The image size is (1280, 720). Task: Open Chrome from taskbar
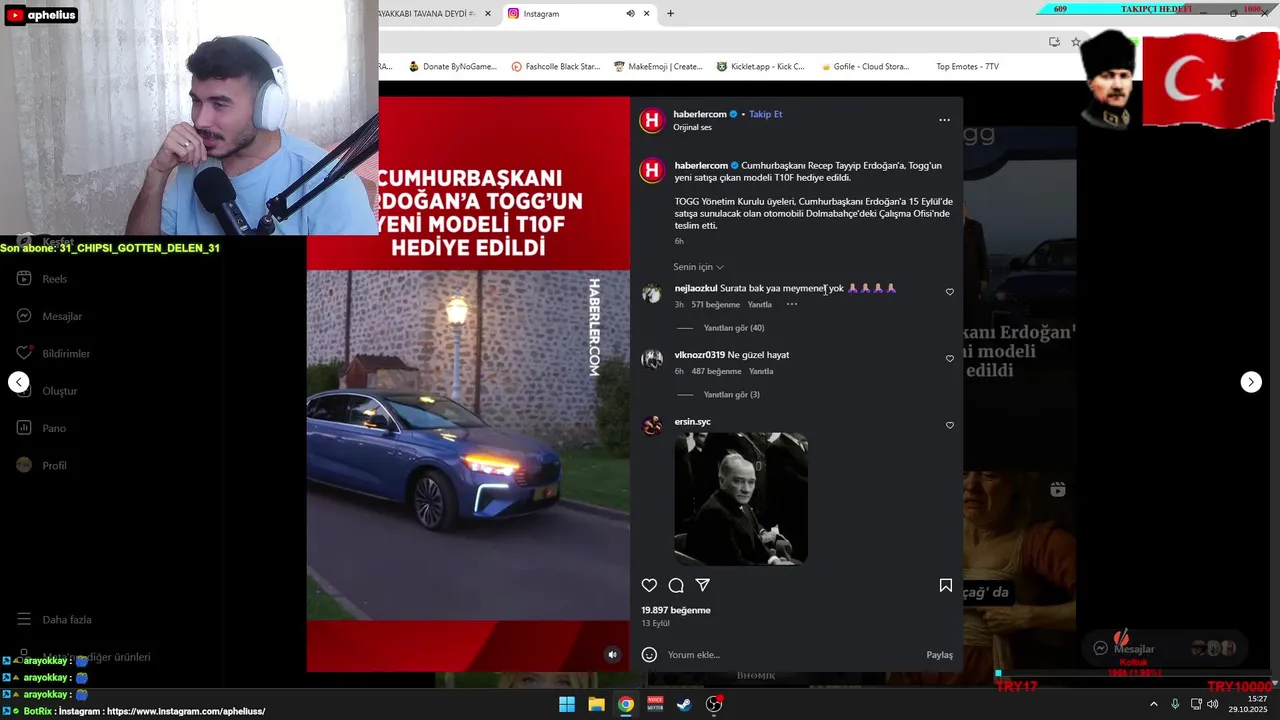[x=626, y=704]
